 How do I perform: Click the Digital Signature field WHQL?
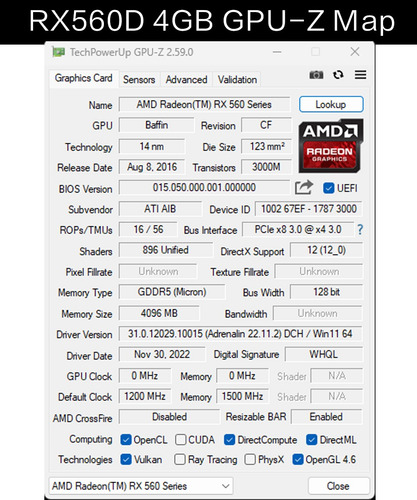point(324,354)
